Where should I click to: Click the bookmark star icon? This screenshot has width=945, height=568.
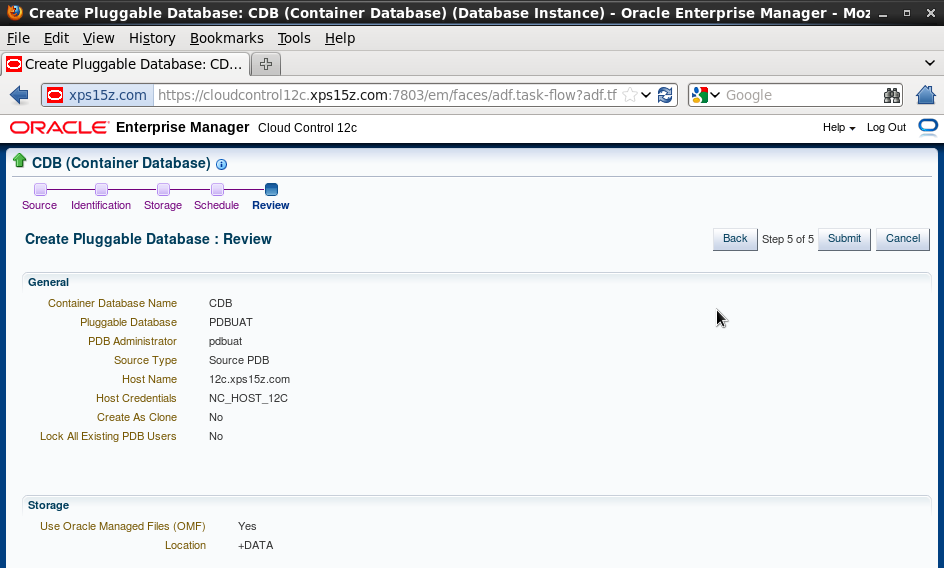629,95
